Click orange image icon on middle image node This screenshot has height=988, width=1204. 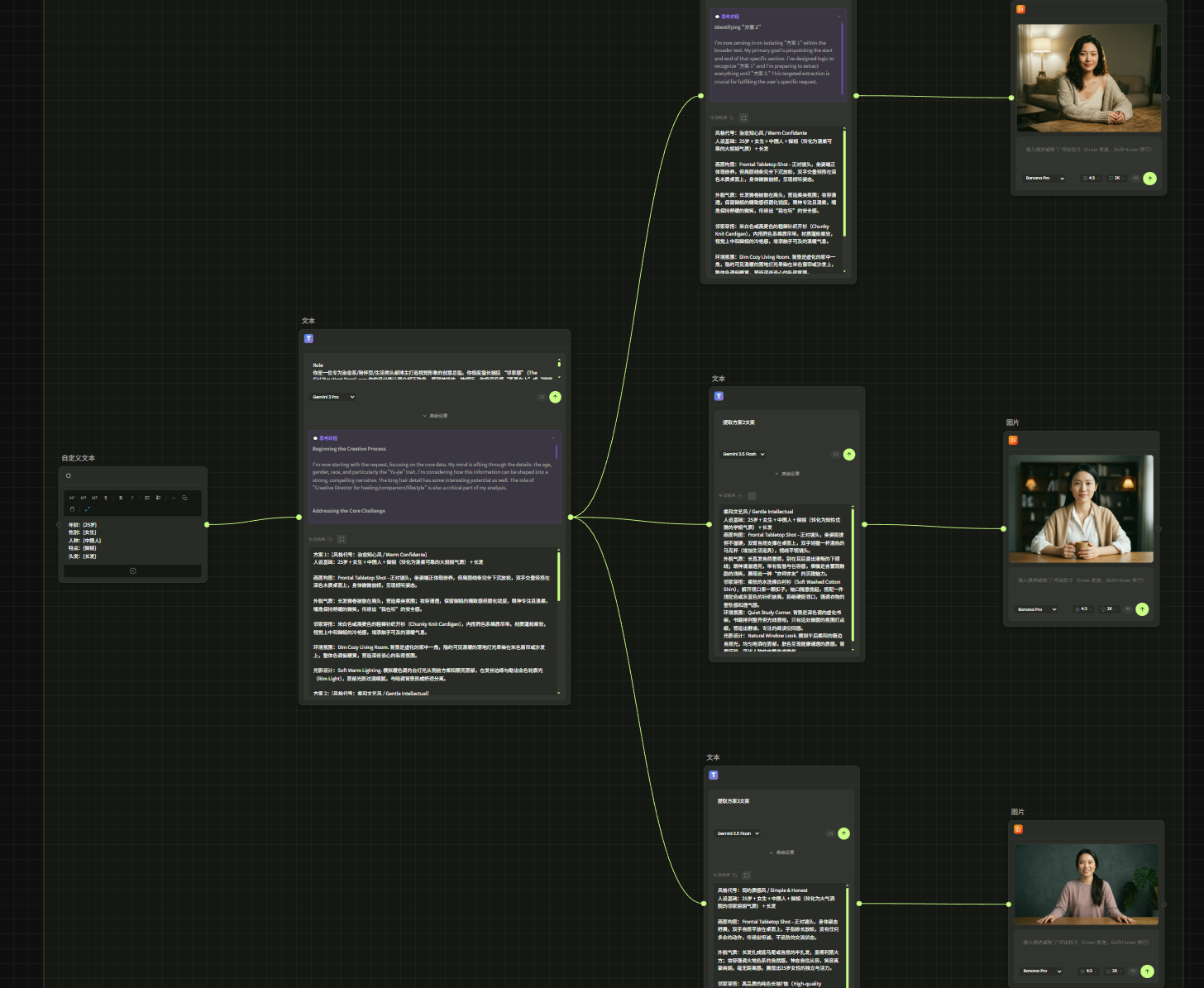click(x=1013, y=441)
